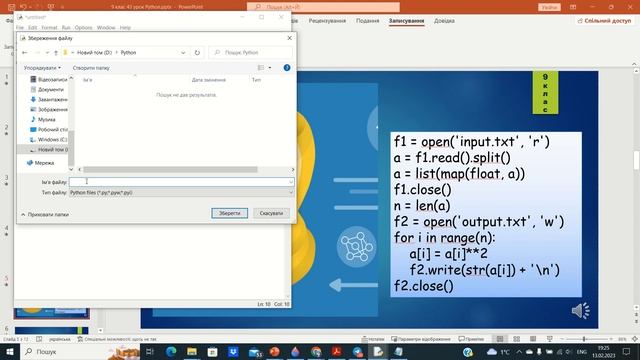Open File Explorer from taskbar
640x360 pixels.
point(192,351)
